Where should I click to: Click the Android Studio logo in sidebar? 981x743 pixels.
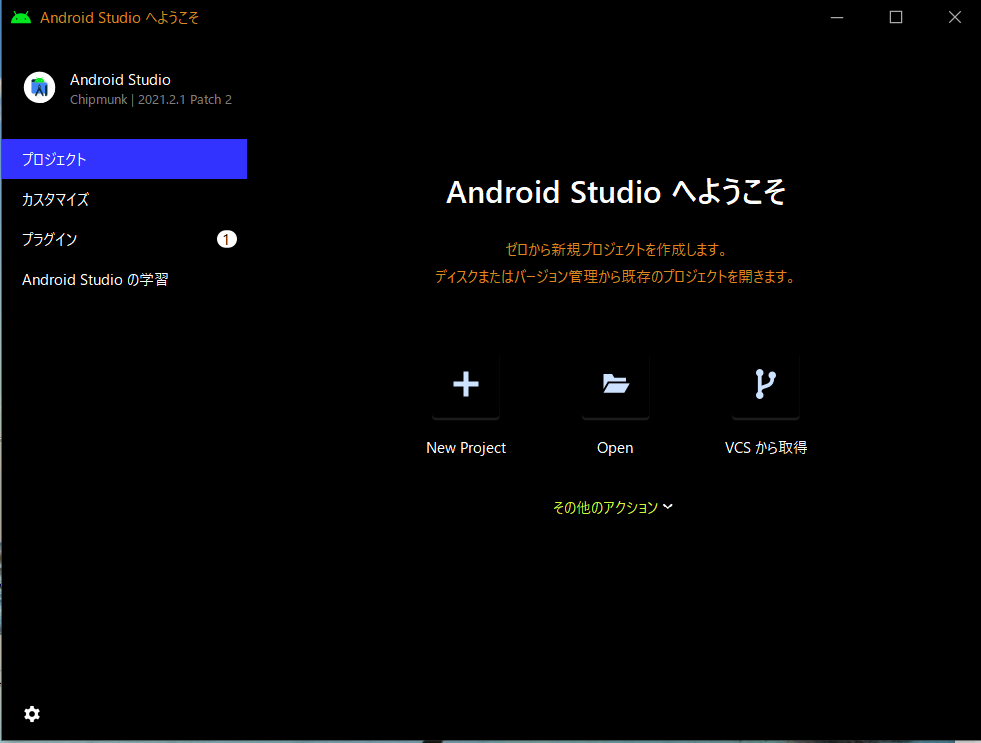click(x=40, y=88)
